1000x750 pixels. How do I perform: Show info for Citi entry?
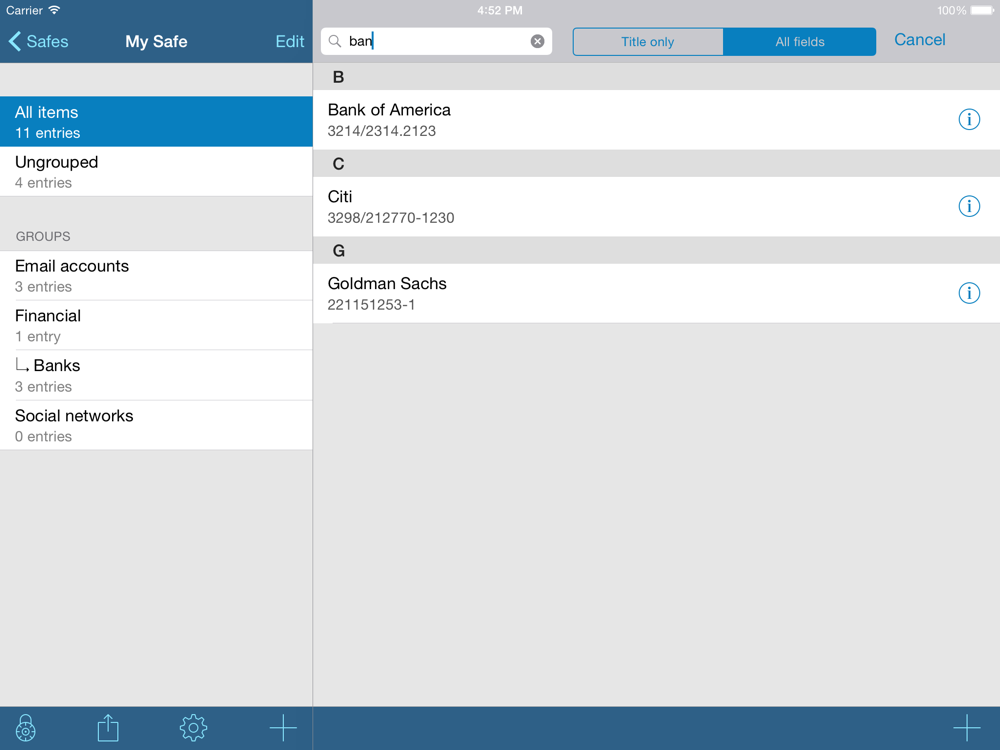pyautogui.click(x=969, y=206)
